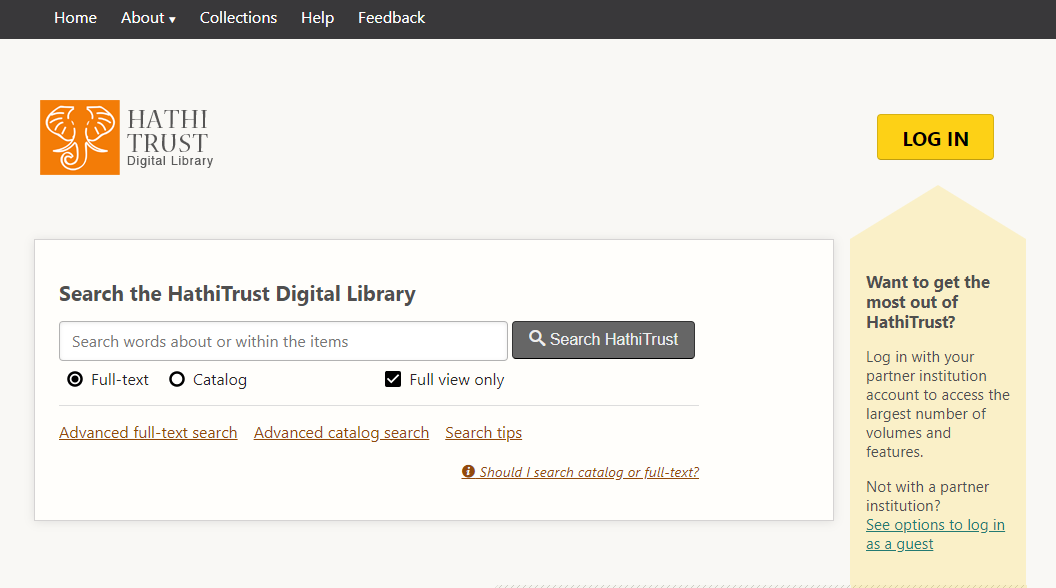
Task: Open 'Should I search catalog or full-text?' link
Action: coord(589,472)
